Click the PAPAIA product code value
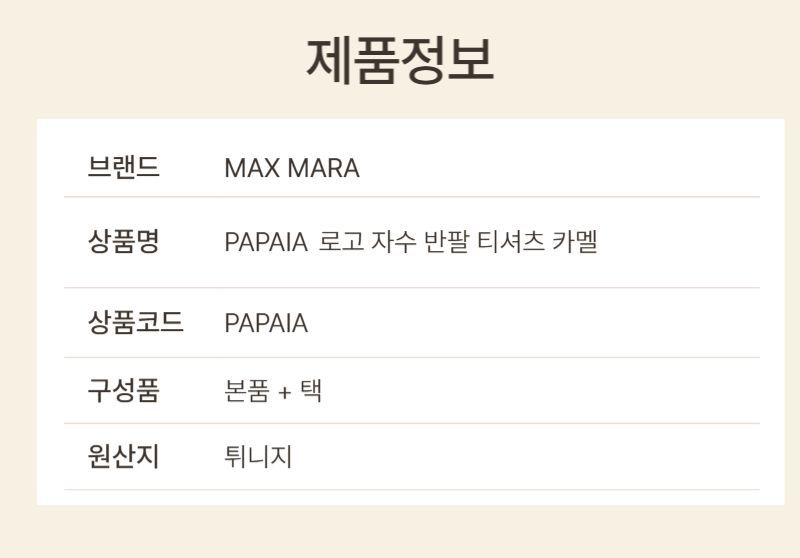This screenshot has height=558, width=800. [x=265, y=324]
